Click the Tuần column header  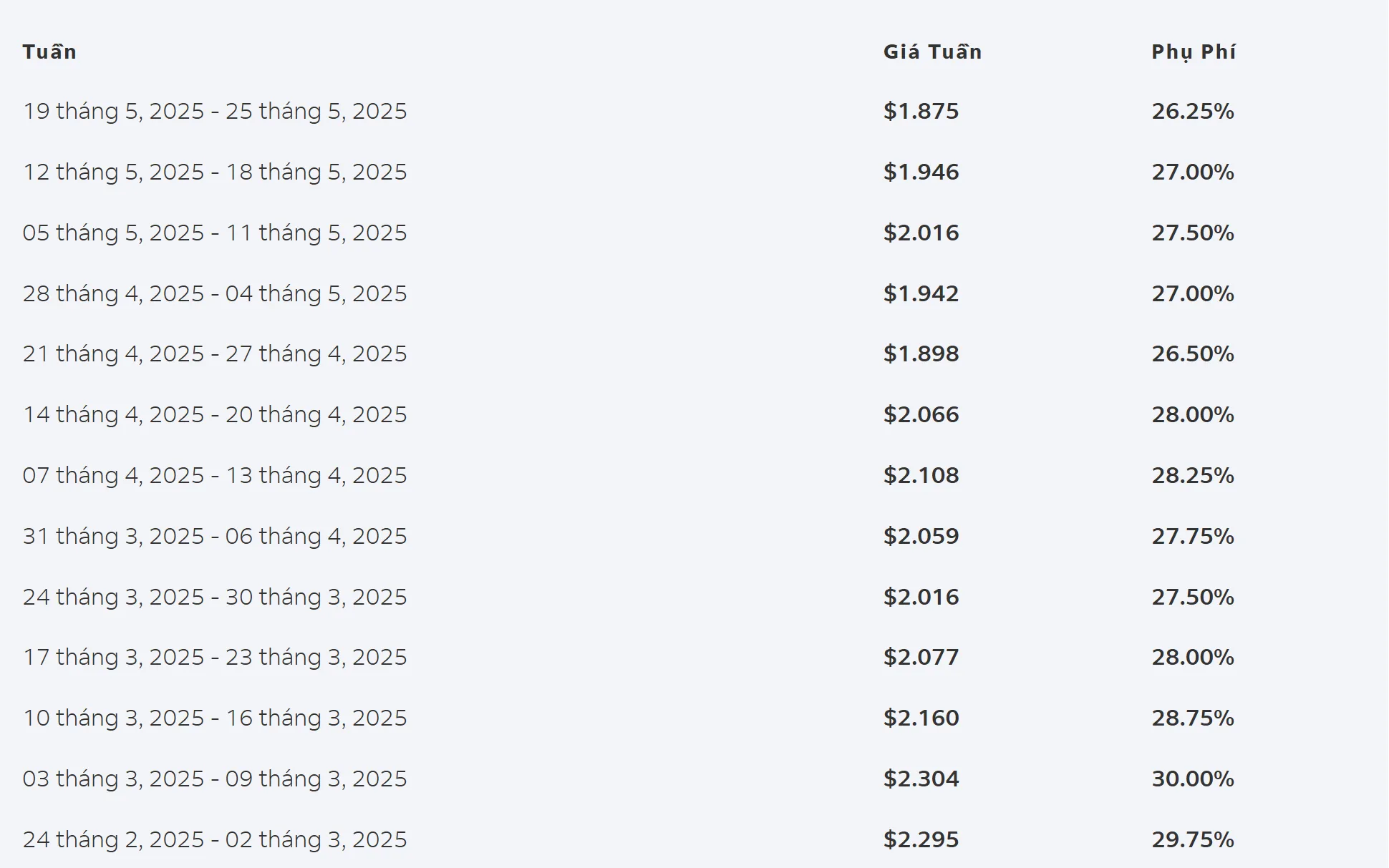49,52
